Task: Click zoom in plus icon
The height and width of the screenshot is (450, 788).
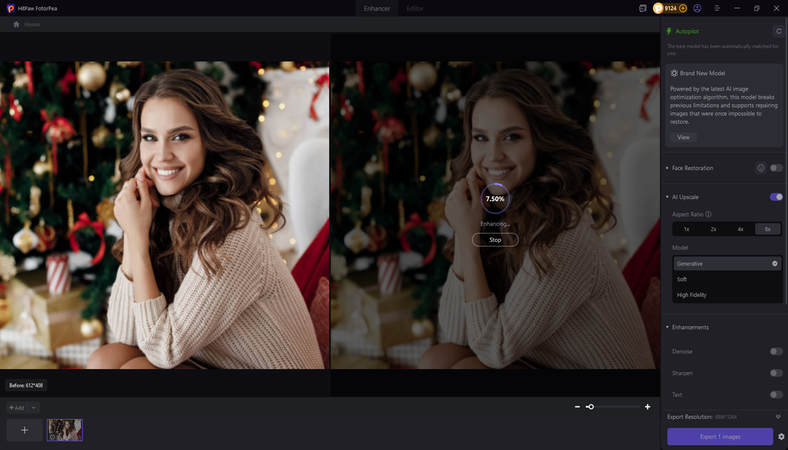Action: [x=648, y=407]
